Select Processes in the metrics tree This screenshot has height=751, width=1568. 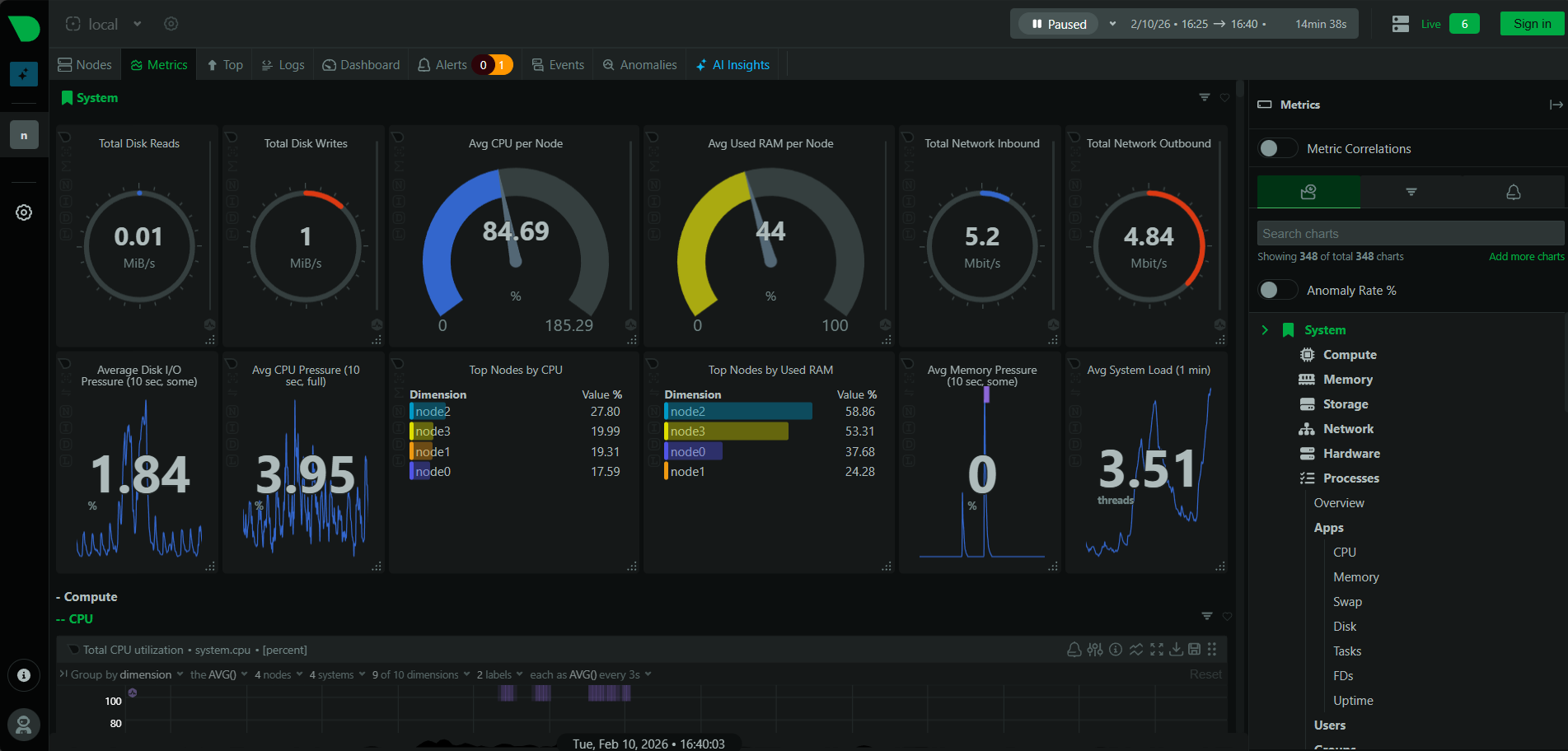coord(1351,478)
